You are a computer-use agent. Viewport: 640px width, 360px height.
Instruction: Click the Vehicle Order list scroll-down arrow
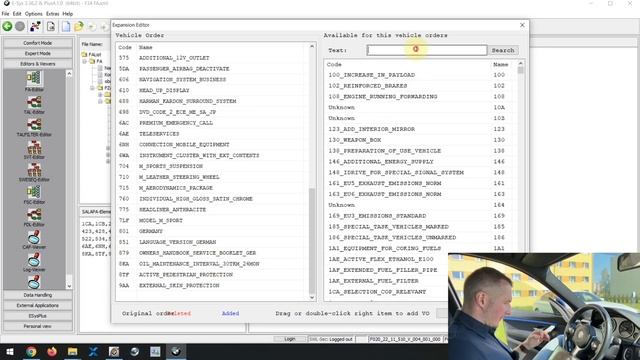click(312, 297)
